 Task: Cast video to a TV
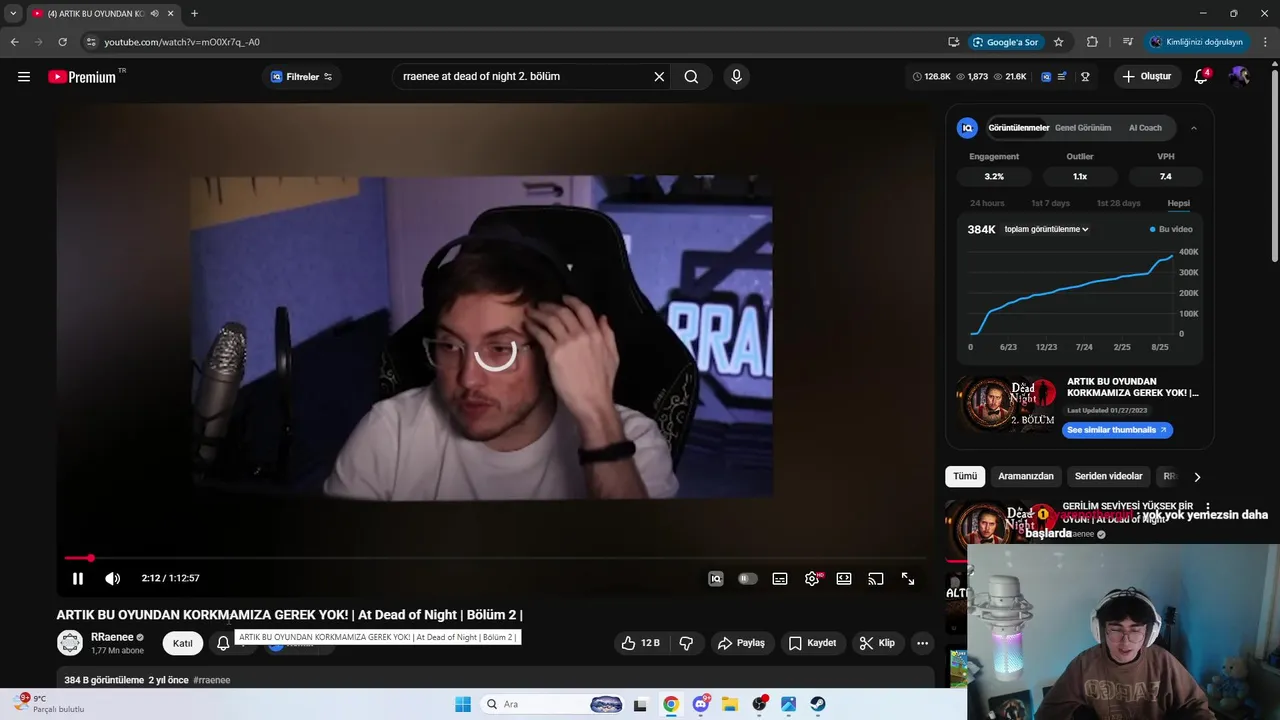point(876,579)
